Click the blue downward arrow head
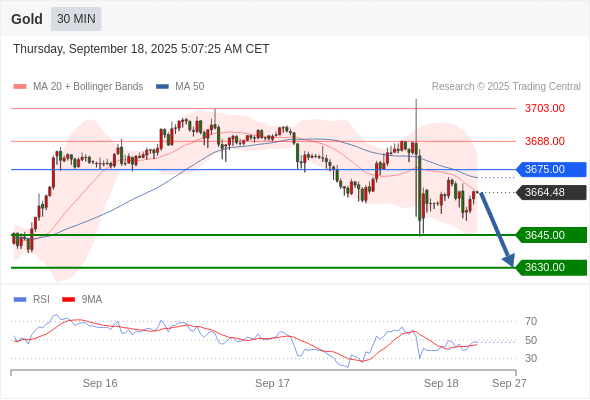 tap(509, 260)
